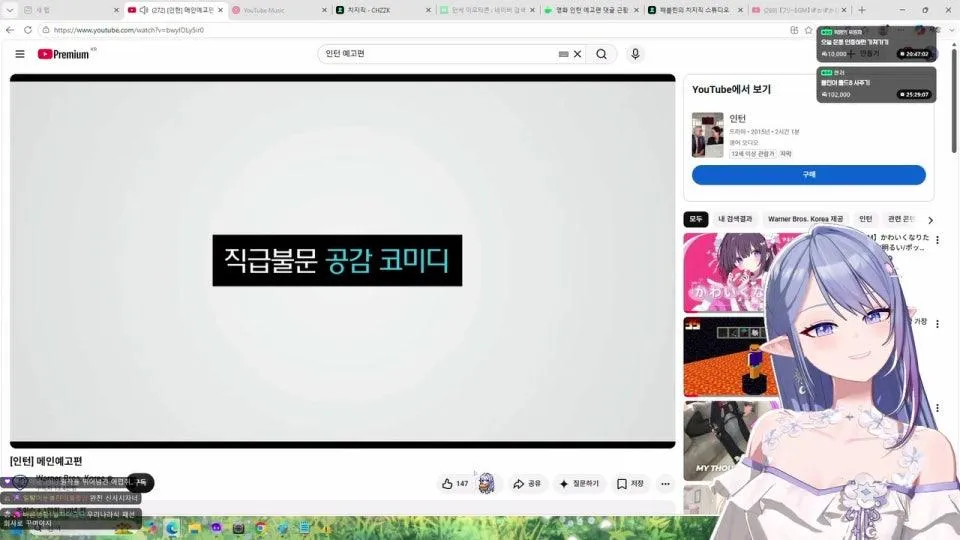Select Warner Bros. Korea 제공 chip
960x540 pixels.
point(805,219)
